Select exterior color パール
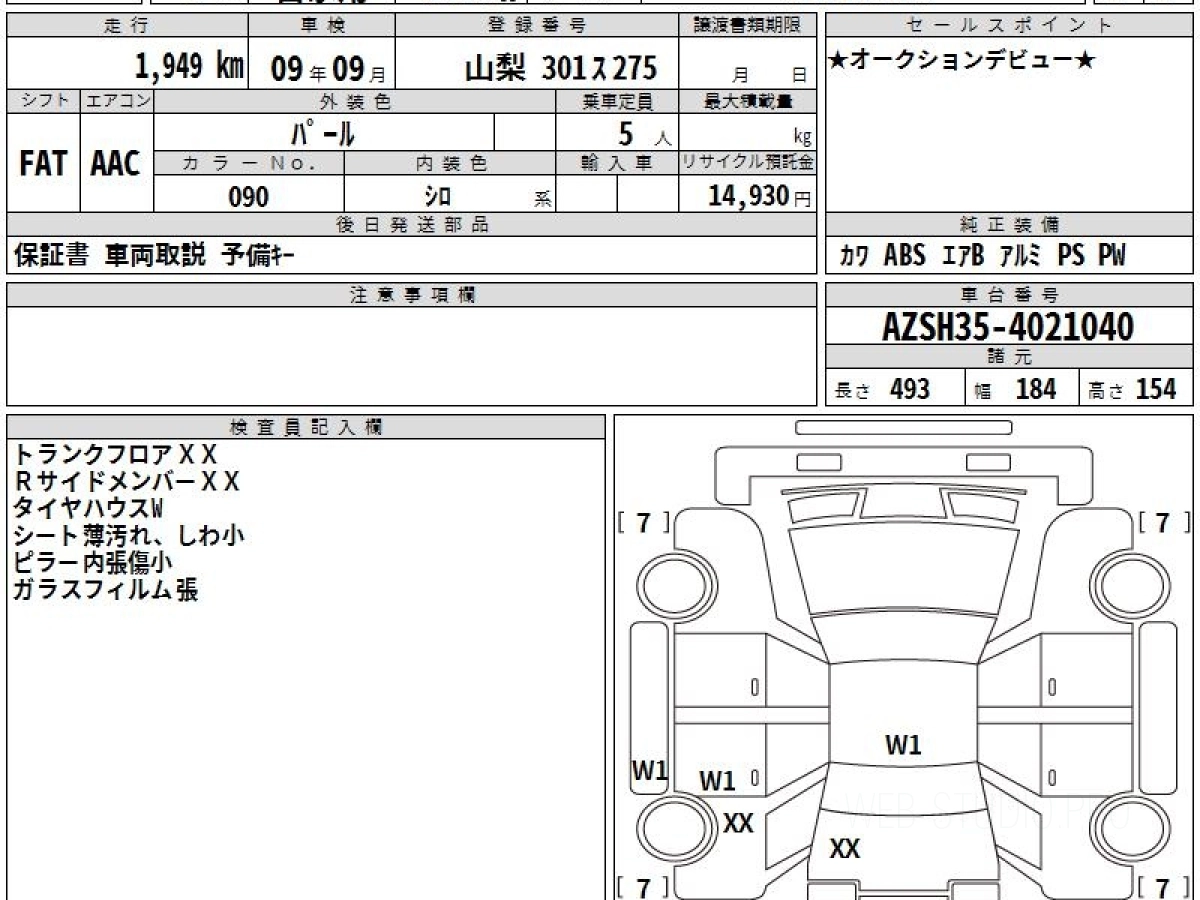The image size is (1200, 900). point(324,132)
